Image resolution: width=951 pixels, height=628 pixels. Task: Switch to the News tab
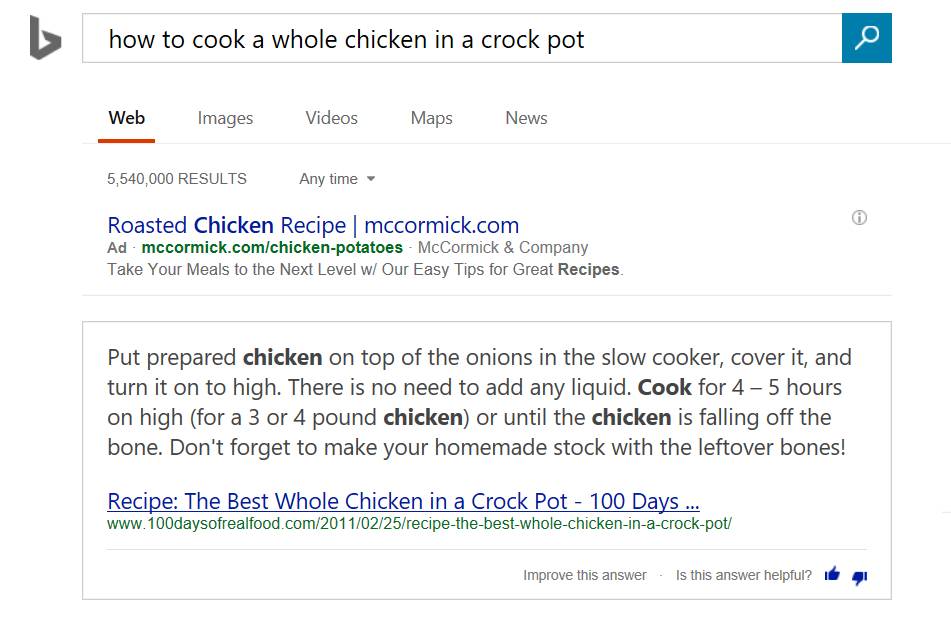point(526,118)
